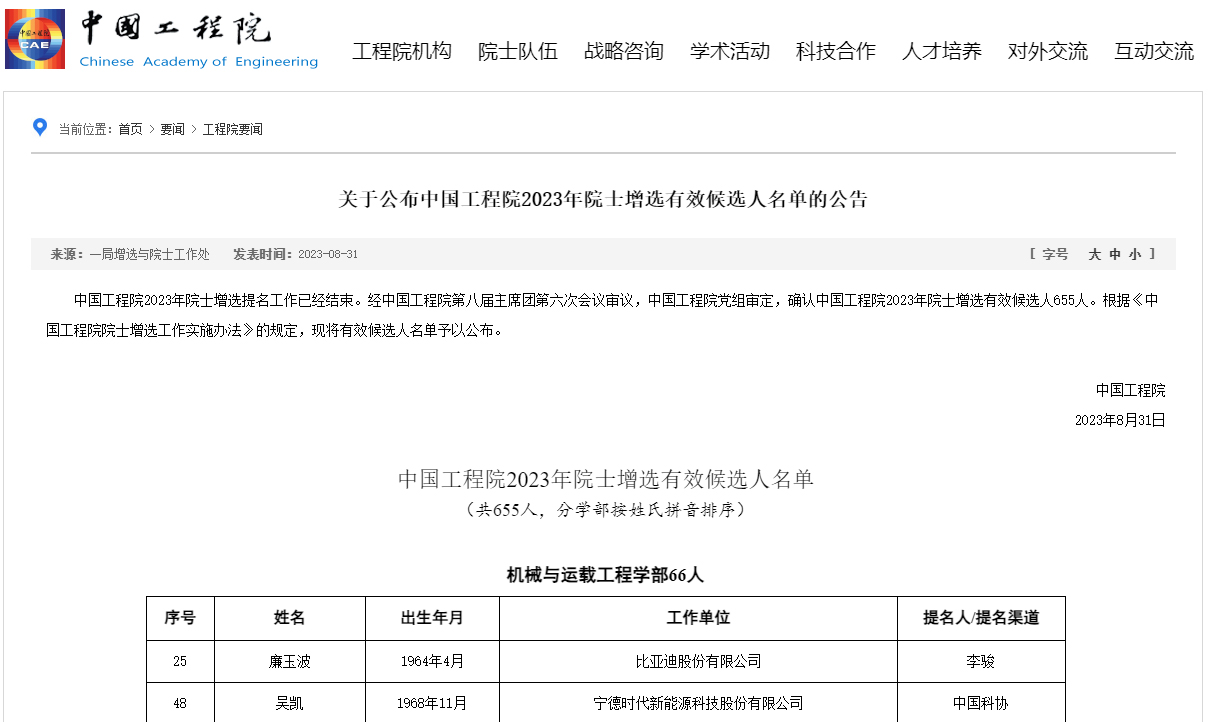The height and width of the screenshot is (722, 1208).
Task: Open the 科技合作 menu
Action: click(834, 51)
